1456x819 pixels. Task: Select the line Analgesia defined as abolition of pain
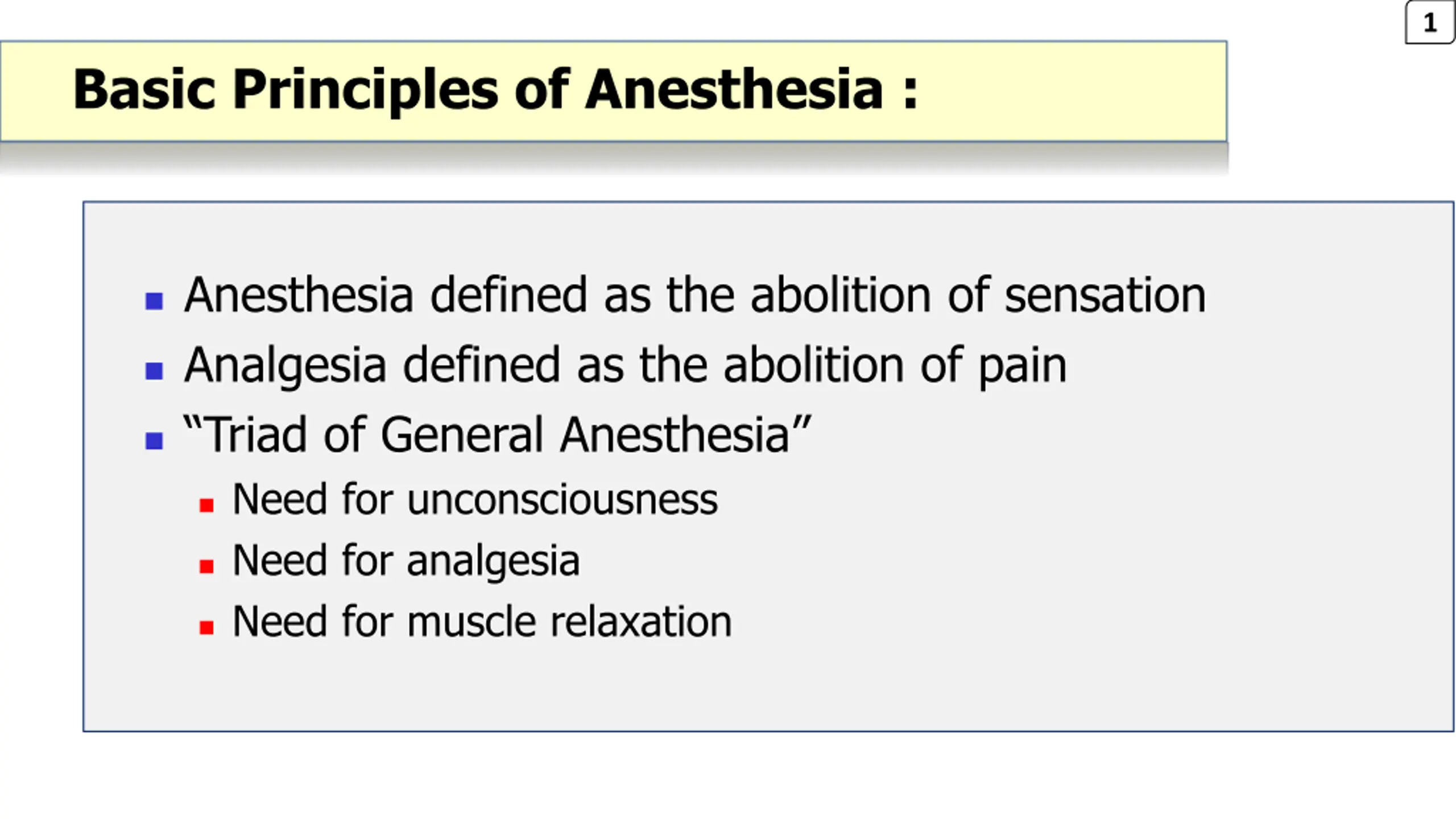tap(625, 366)
